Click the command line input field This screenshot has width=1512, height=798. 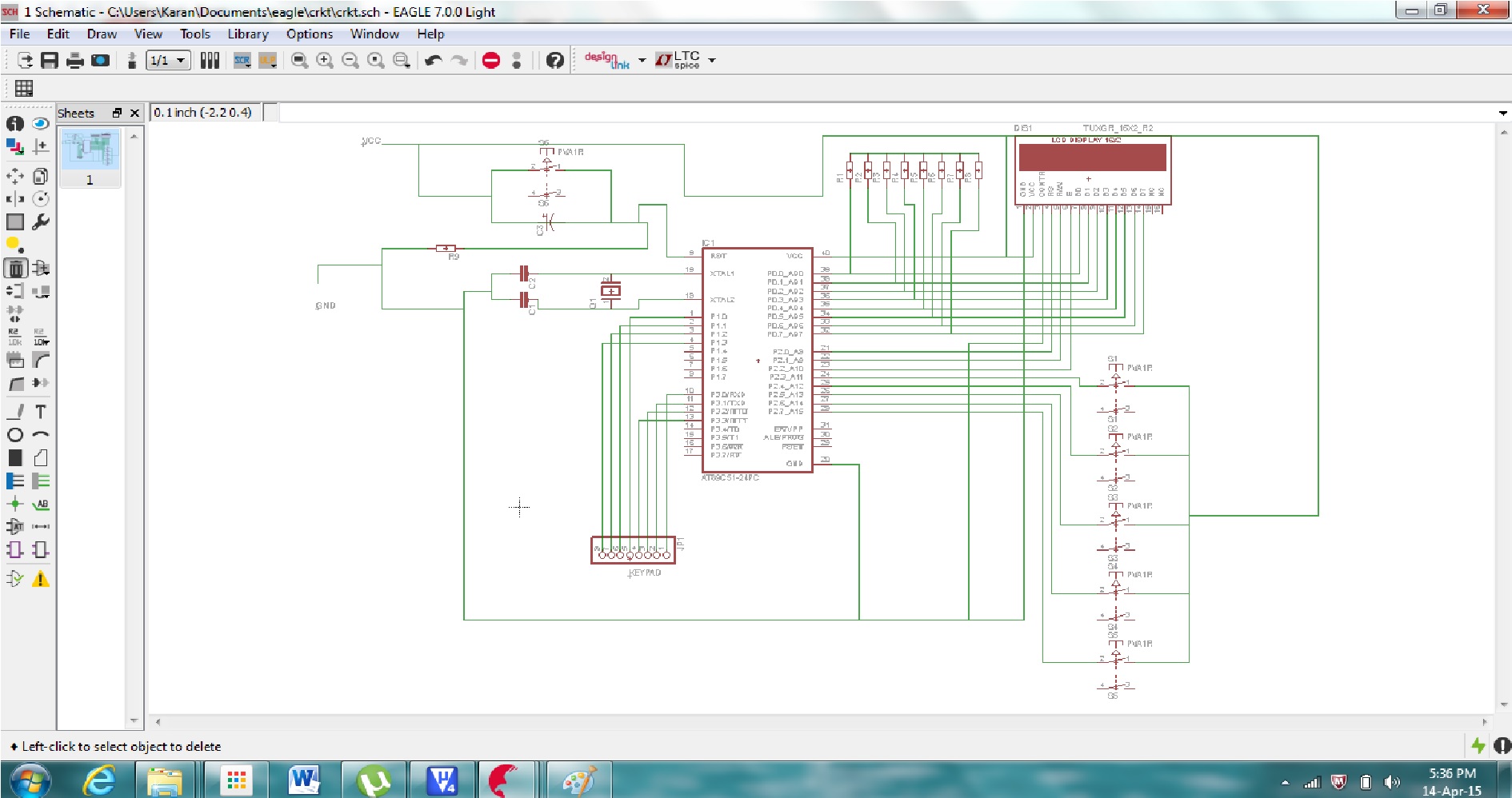point(886,113)
